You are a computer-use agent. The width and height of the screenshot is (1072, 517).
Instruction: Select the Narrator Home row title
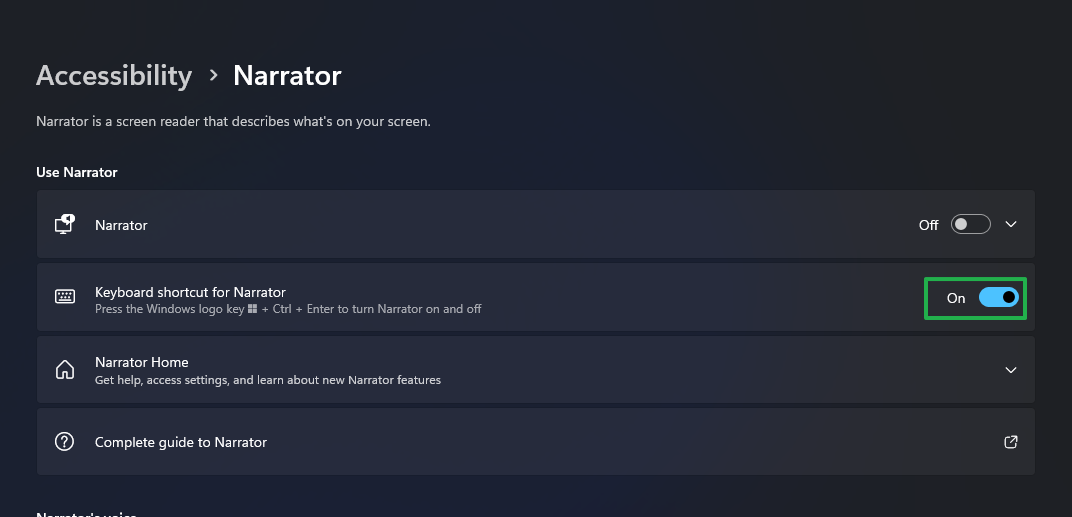pos(142,362)
